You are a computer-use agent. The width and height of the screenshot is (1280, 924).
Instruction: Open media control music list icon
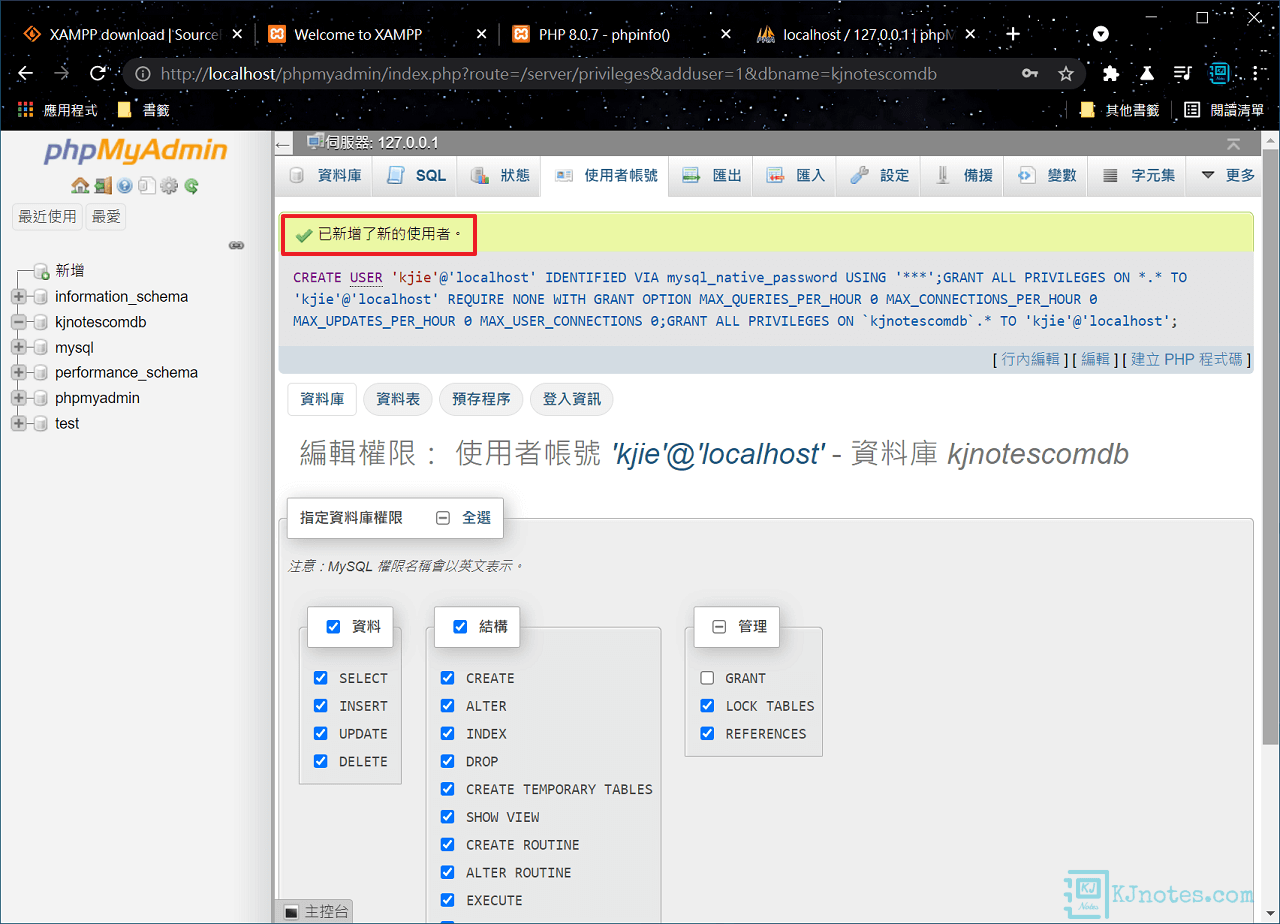(1183, 73)
